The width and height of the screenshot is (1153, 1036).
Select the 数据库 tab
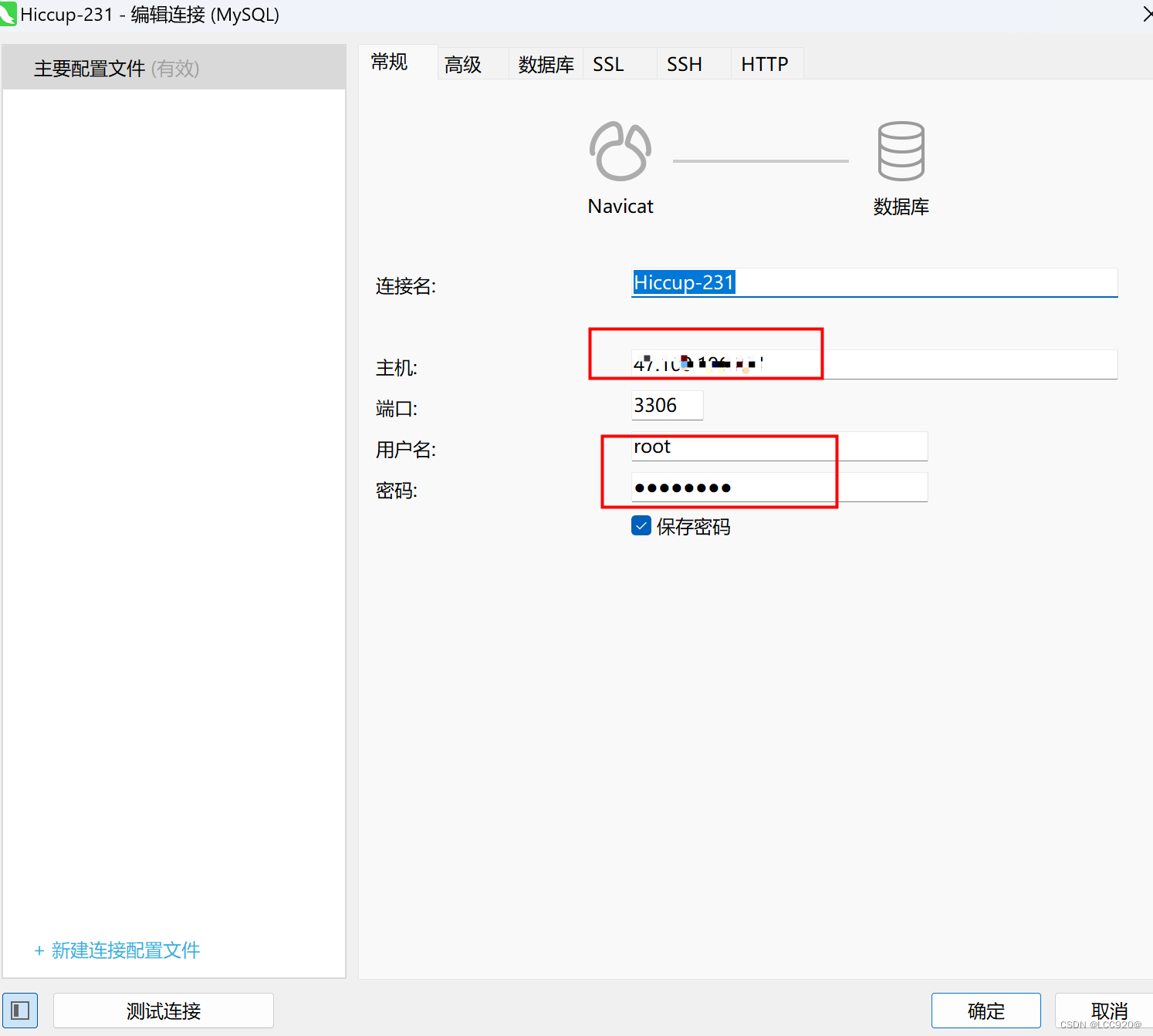point(545,64)
